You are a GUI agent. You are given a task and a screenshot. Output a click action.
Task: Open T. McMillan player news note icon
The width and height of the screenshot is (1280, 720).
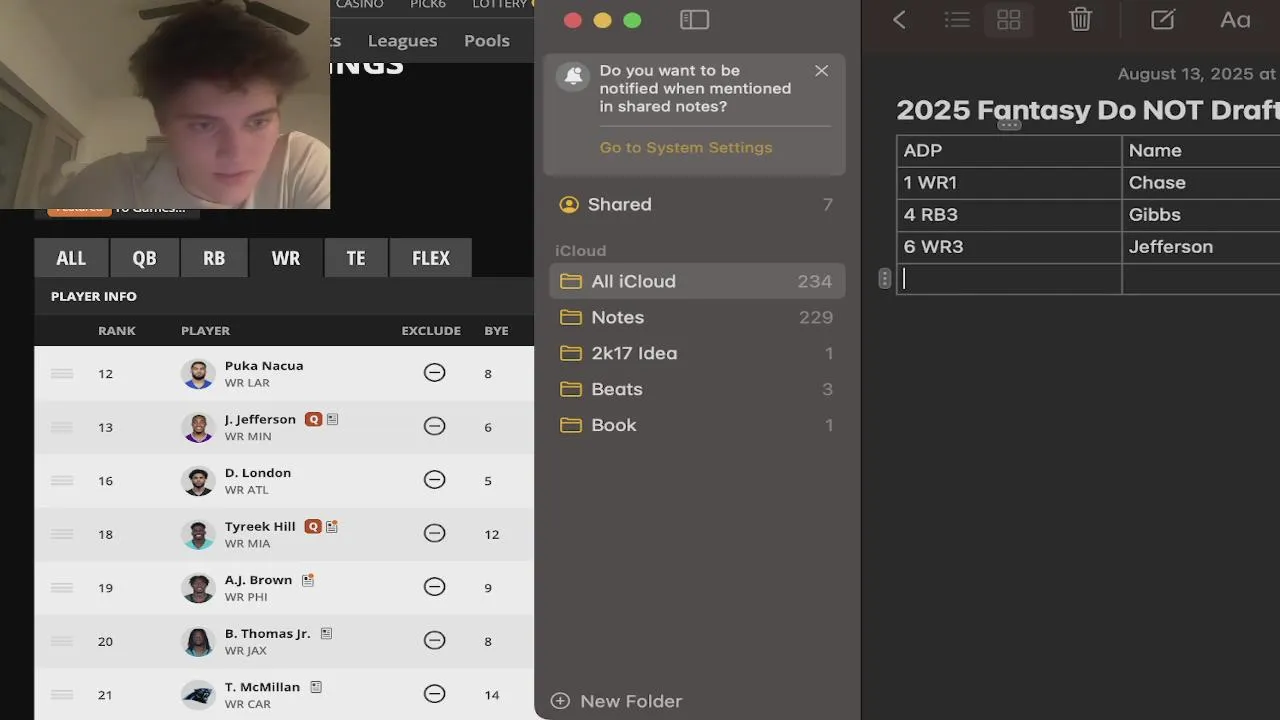pos(316,687)
